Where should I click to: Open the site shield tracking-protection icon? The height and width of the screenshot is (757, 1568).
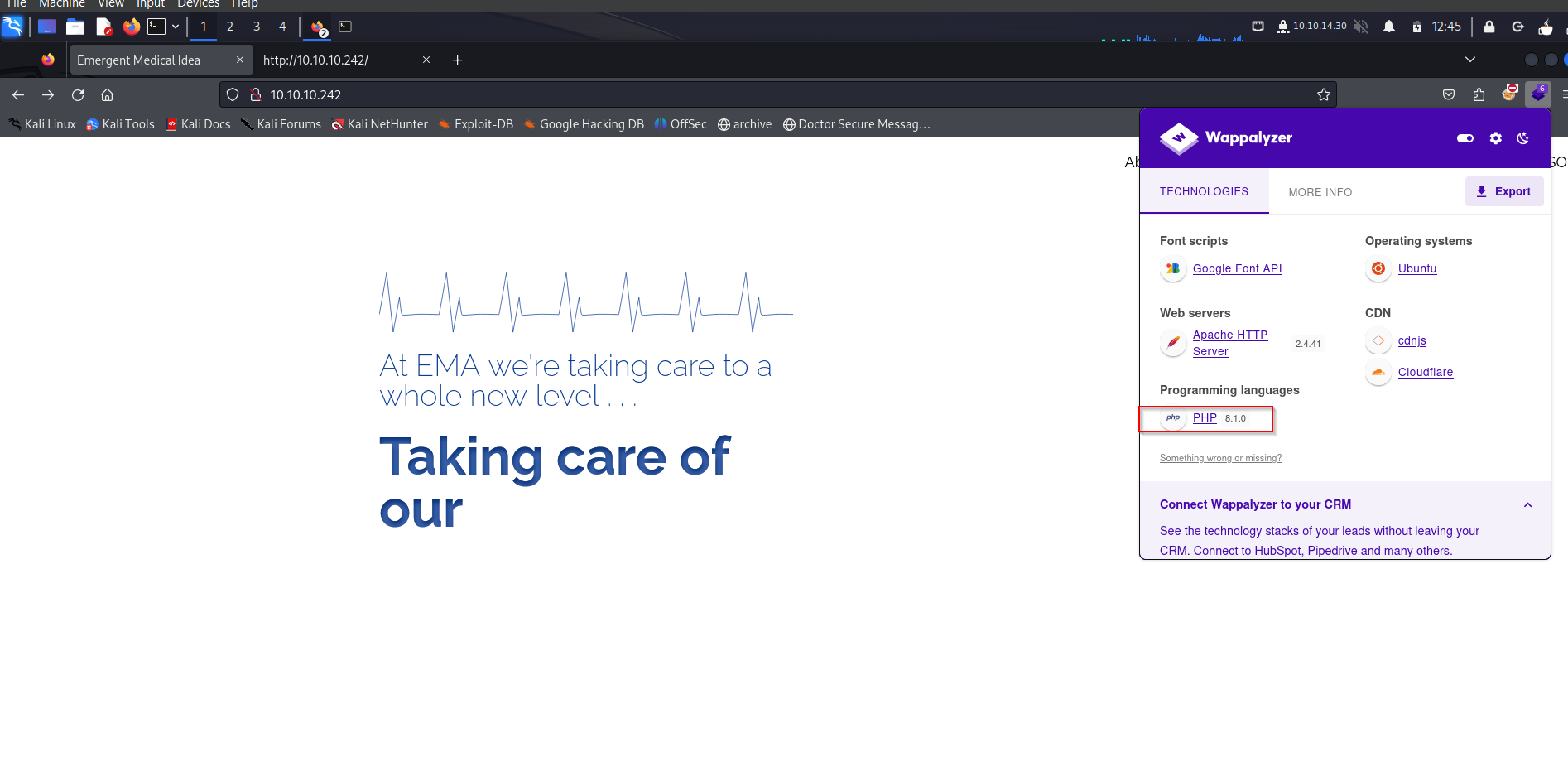tap(233, 94)
